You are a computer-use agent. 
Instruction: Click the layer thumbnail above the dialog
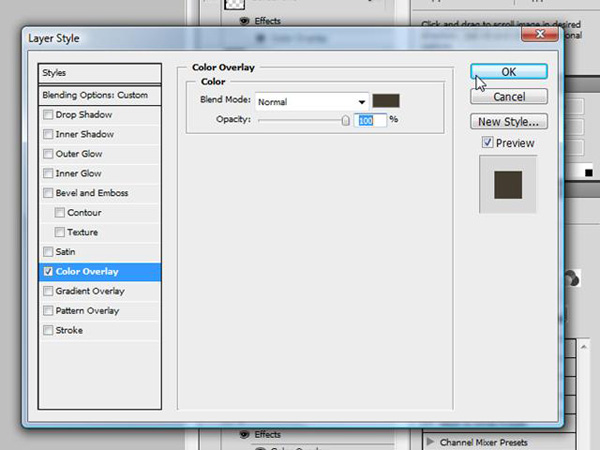234,4
